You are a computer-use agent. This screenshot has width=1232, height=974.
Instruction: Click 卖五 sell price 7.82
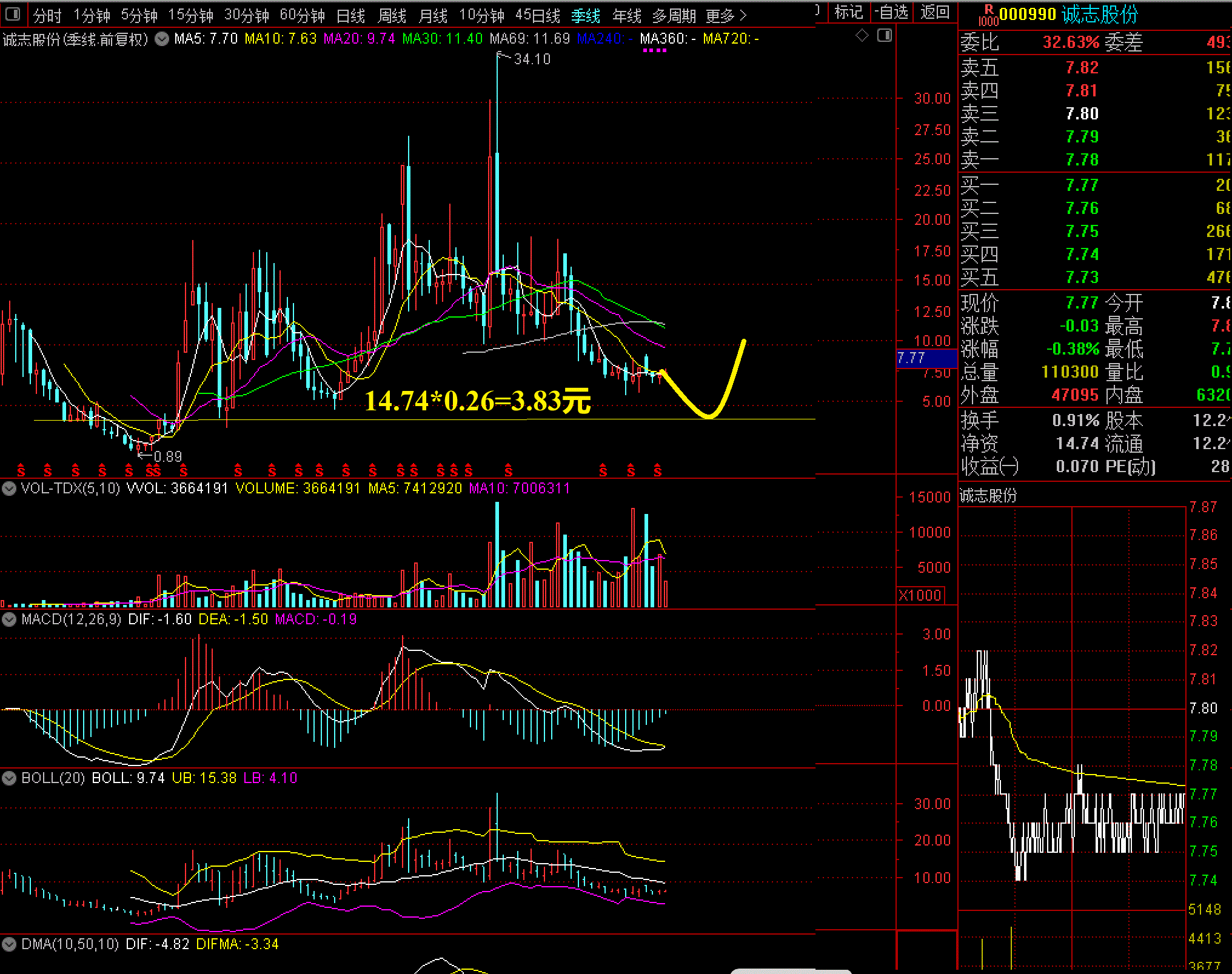tap(1082, 68)
